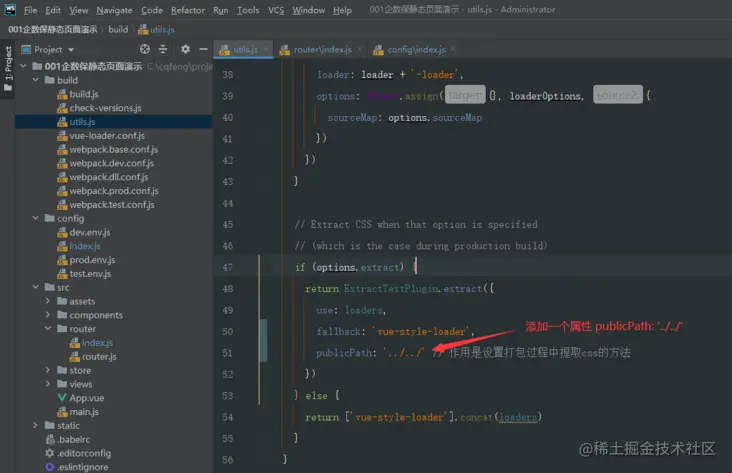This screenshot has width=732, height=473.
Task: Expand the static folder
Action: (x=35, y=425)
